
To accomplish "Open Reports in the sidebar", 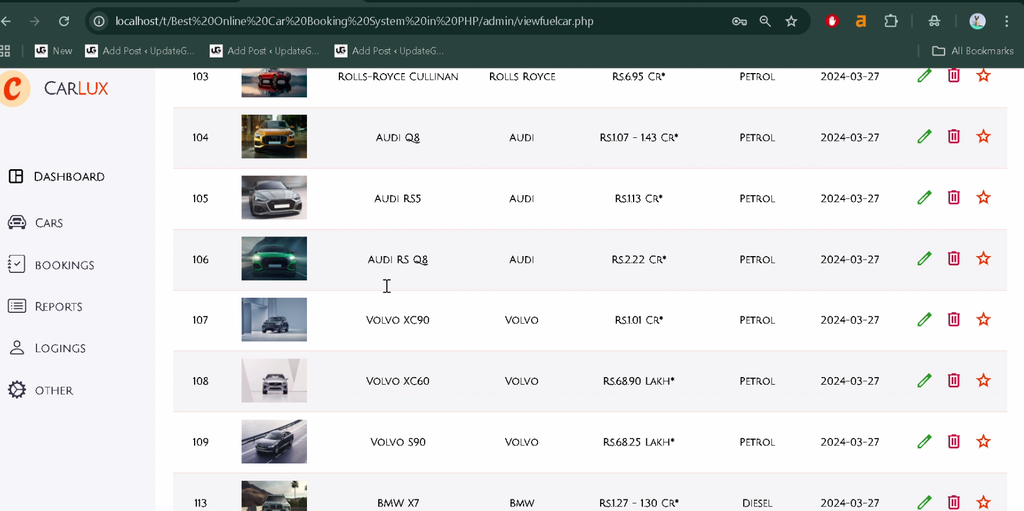I will tap(44, 306).
